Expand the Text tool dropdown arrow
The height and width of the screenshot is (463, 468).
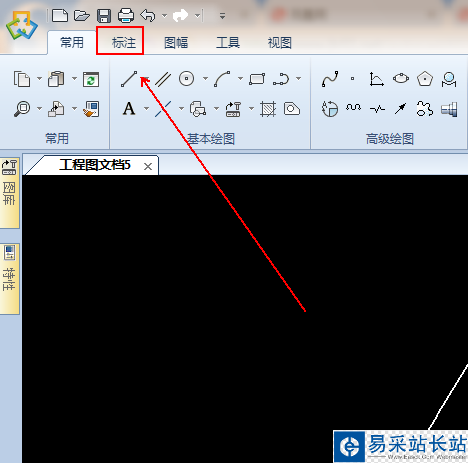[x=146, y=109]
